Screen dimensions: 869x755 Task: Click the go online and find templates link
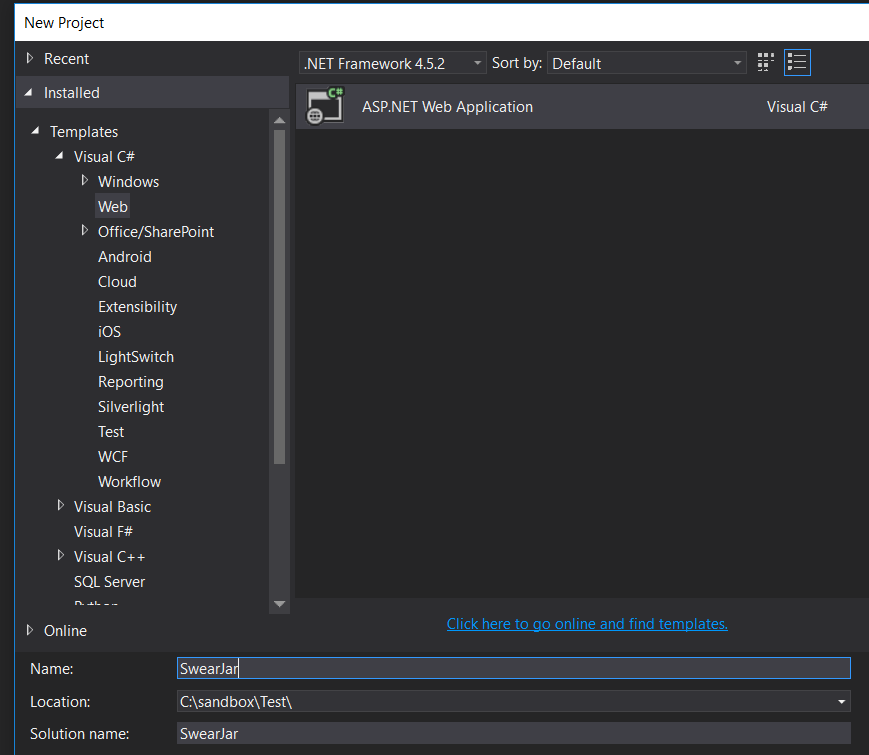[587, 623]
